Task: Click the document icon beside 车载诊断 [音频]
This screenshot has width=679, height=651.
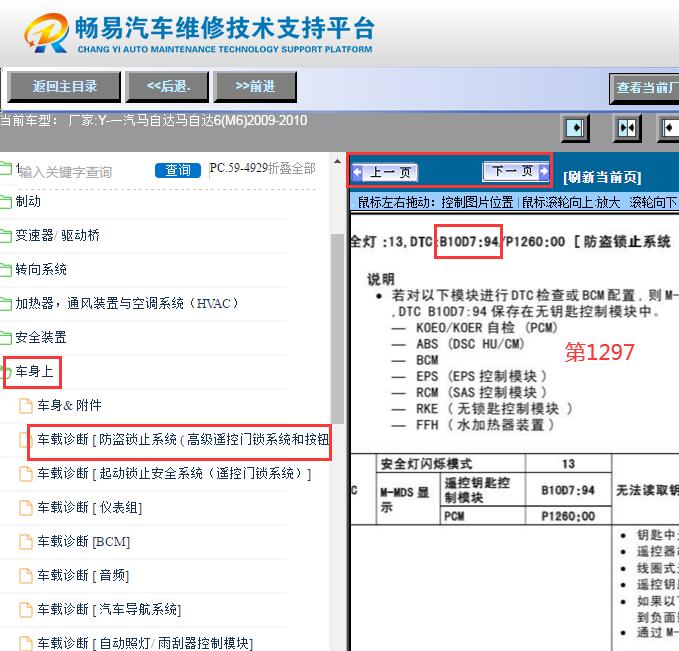Action: pos(26,576)
